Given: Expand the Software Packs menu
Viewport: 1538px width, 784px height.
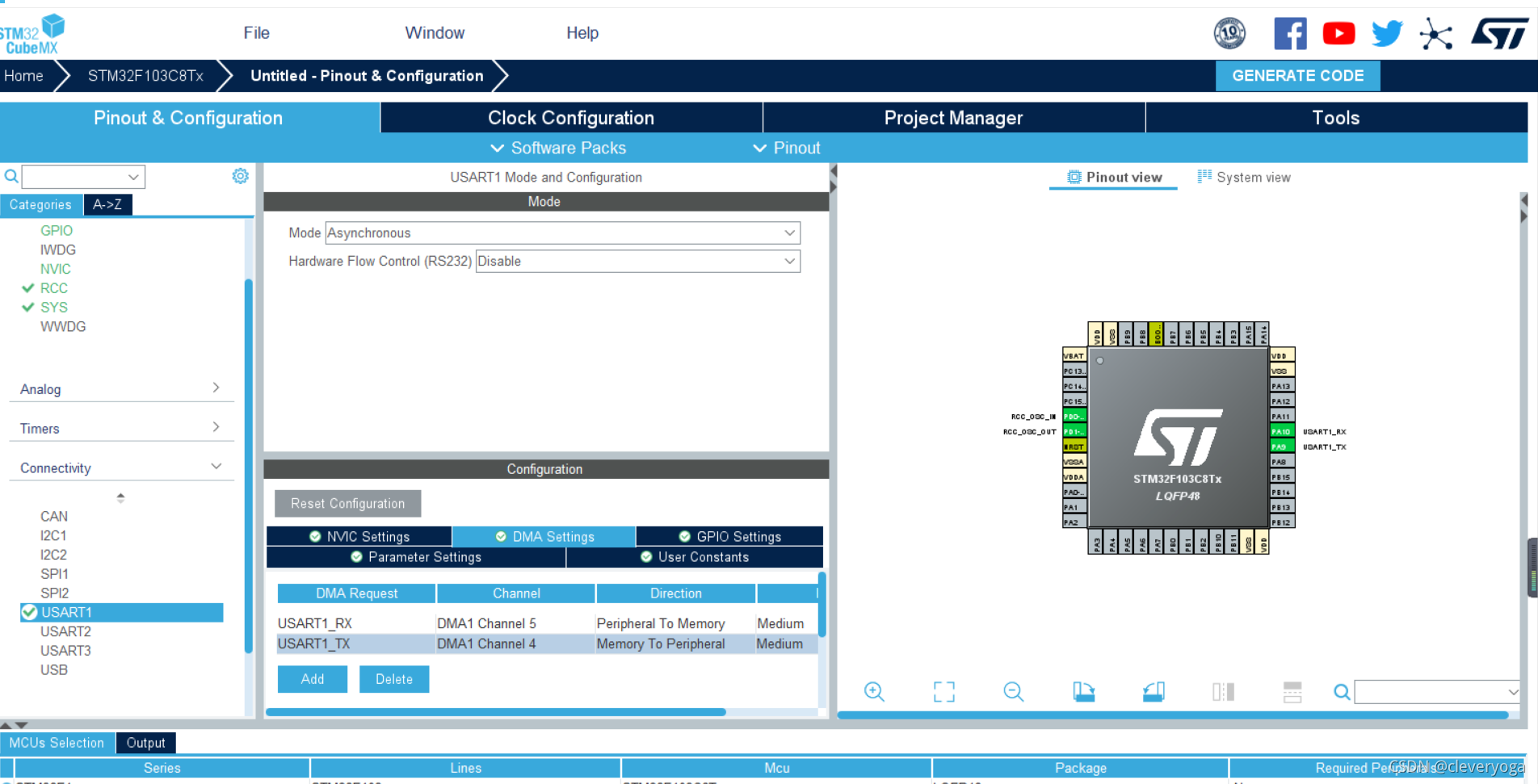Looking at the screenshot, I should point(558,148).
